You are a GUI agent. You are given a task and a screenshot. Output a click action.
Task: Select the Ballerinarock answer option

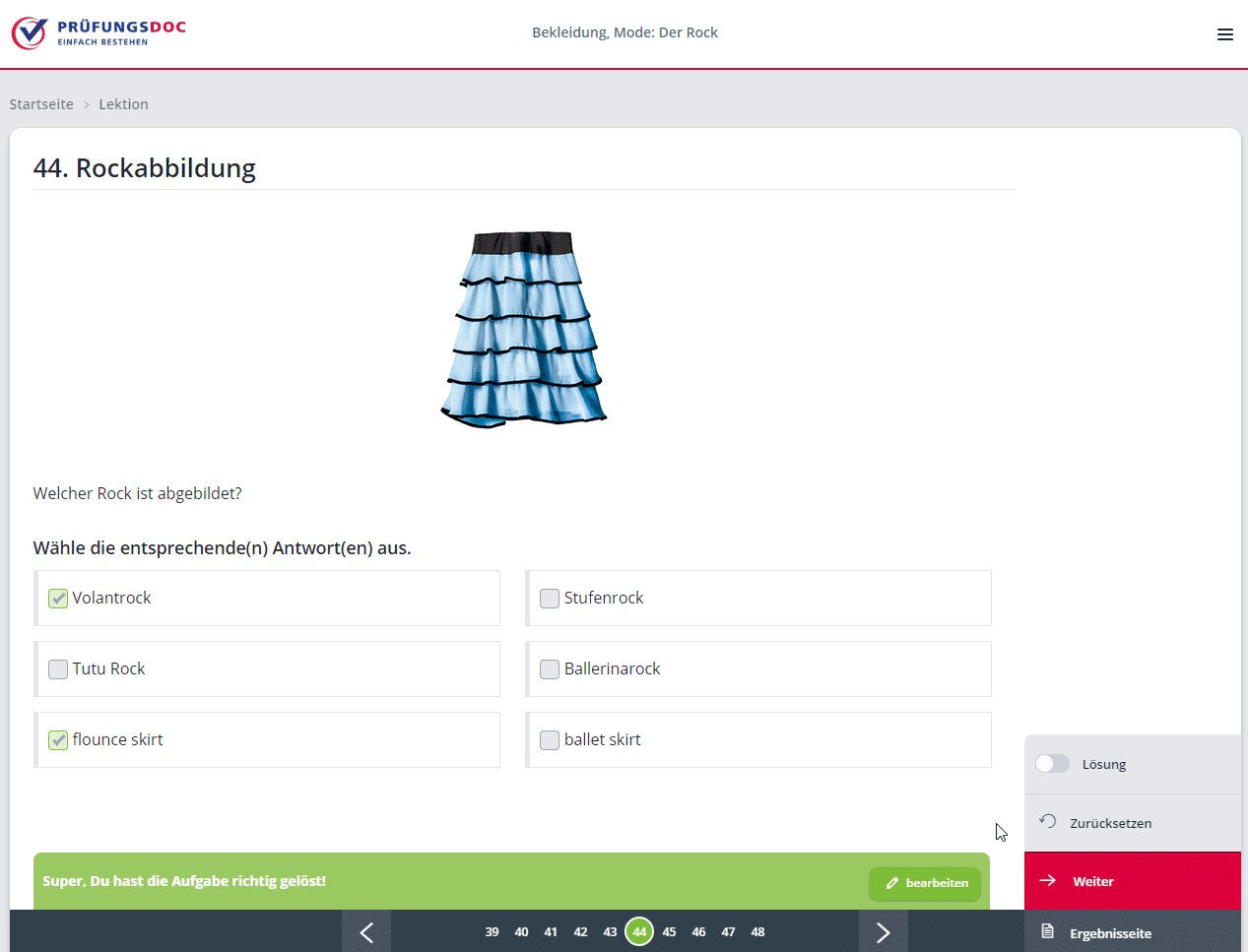(550, 669)
